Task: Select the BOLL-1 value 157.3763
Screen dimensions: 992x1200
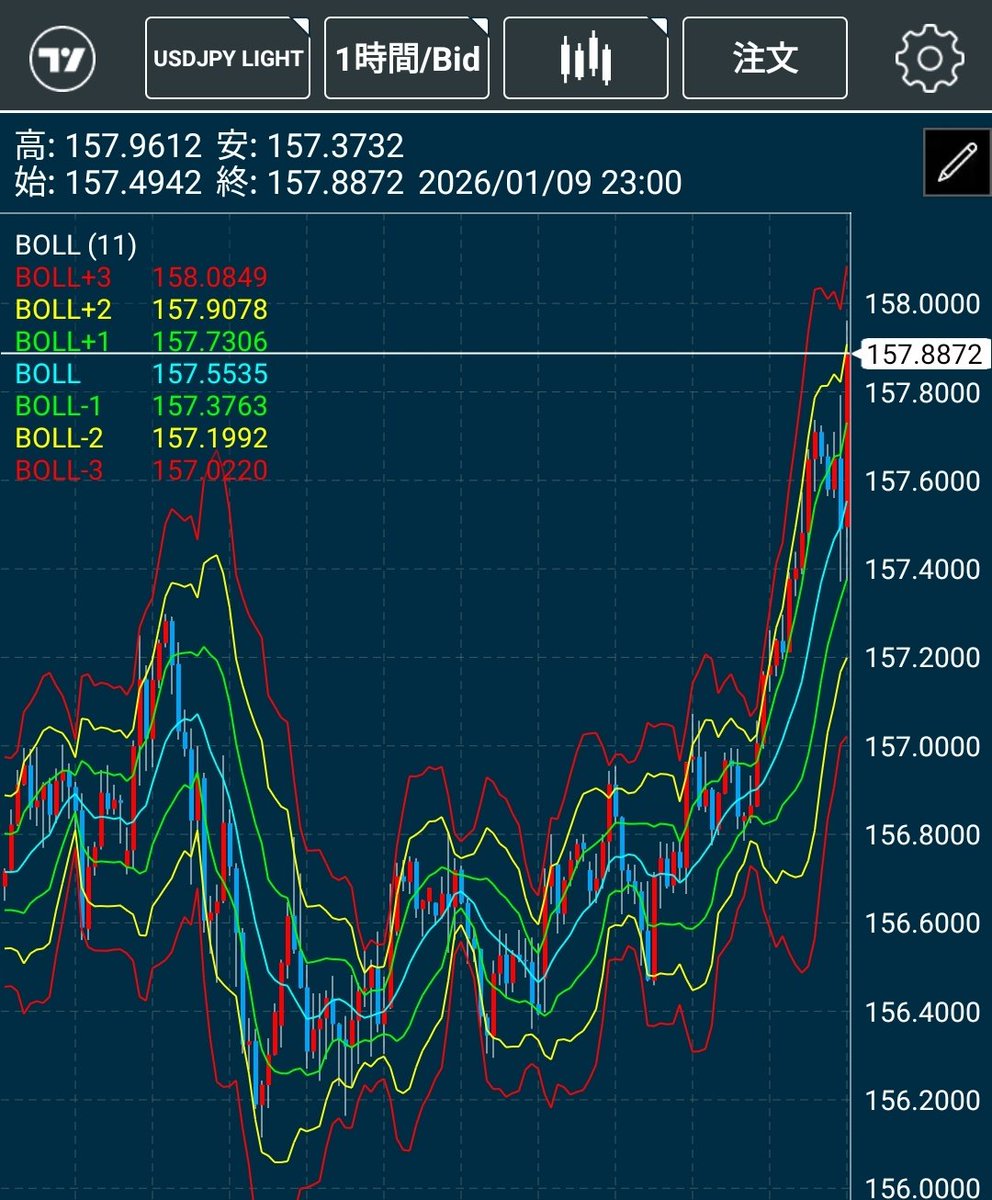Action: click(x=210, y=406)
